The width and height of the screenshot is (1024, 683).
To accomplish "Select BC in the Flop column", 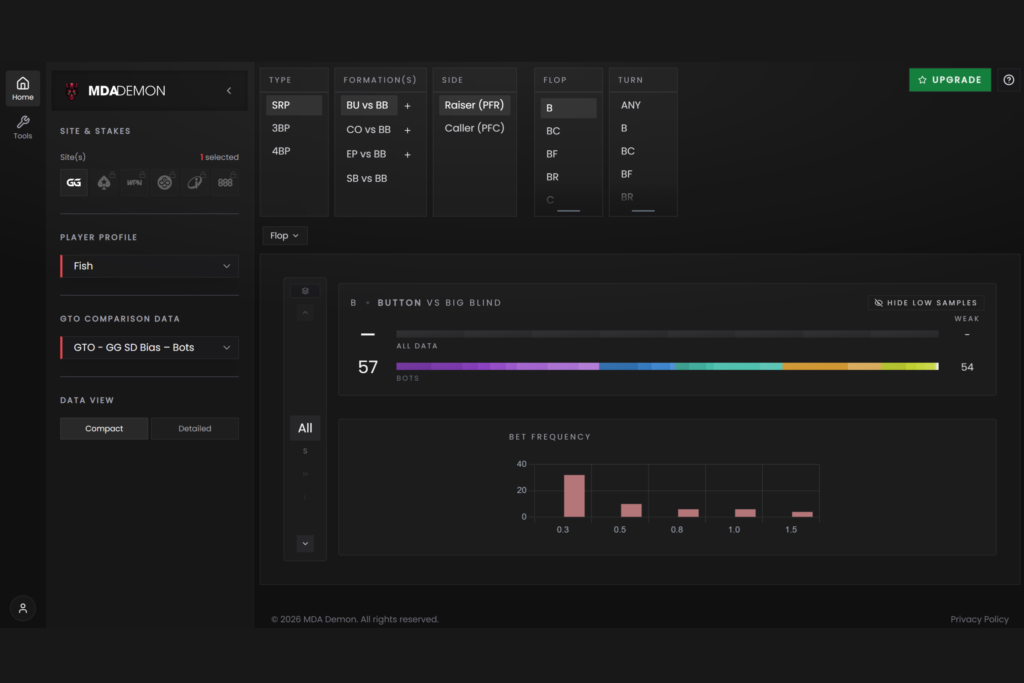I will [568, 131].
